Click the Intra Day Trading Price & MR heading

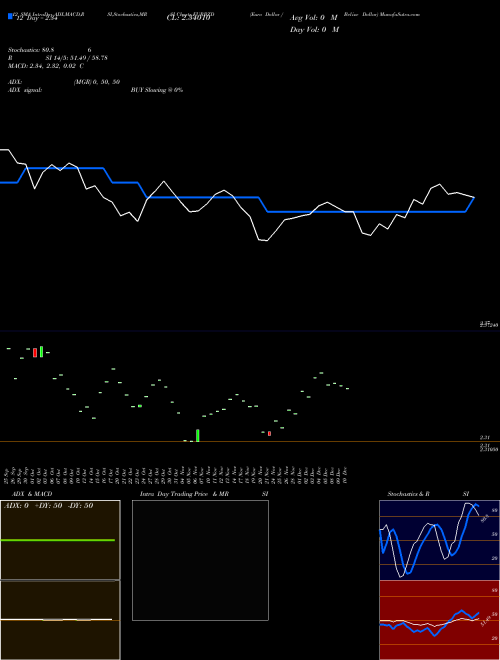pos(184,494)
